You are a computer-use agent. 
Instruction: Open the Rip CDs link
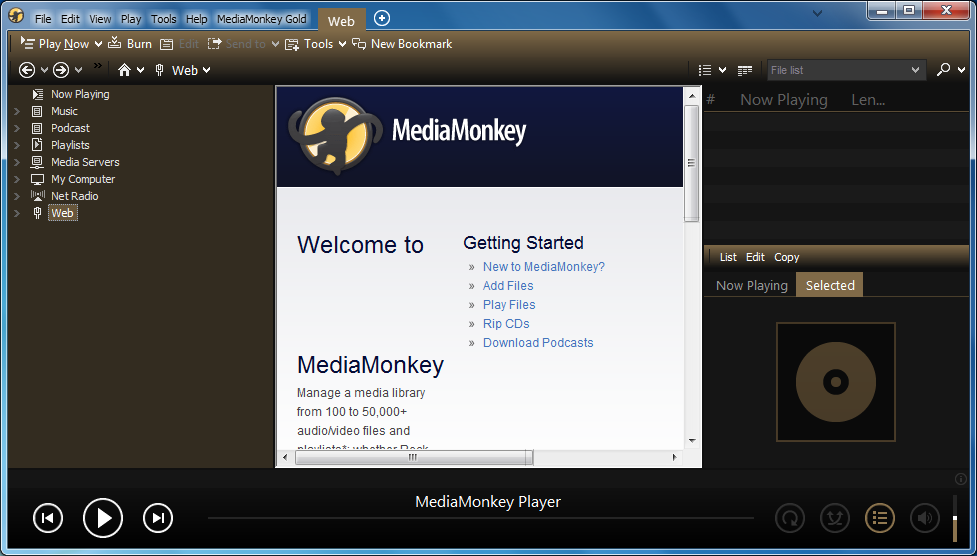coord(506,324)
